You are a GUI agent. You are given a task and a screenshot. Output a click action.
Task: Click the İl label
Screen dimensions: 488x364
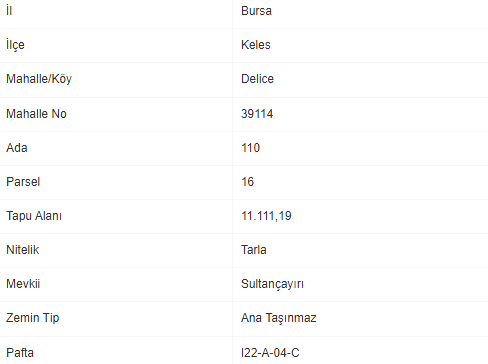click(9, 10)
